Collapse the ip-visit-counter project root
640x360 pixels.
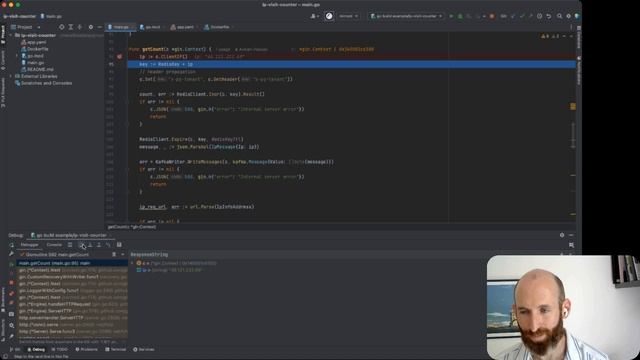click(11, 36)
